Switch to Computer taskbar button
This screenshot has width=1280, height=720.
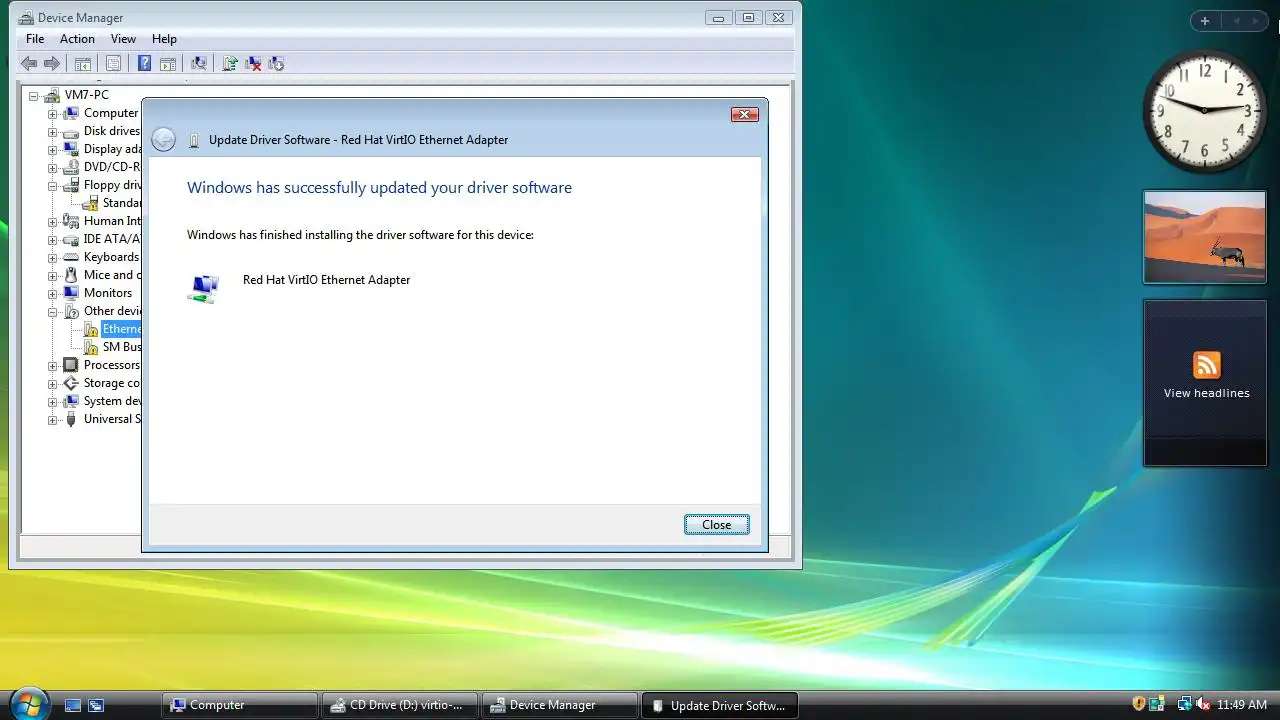tap(240, 705)
